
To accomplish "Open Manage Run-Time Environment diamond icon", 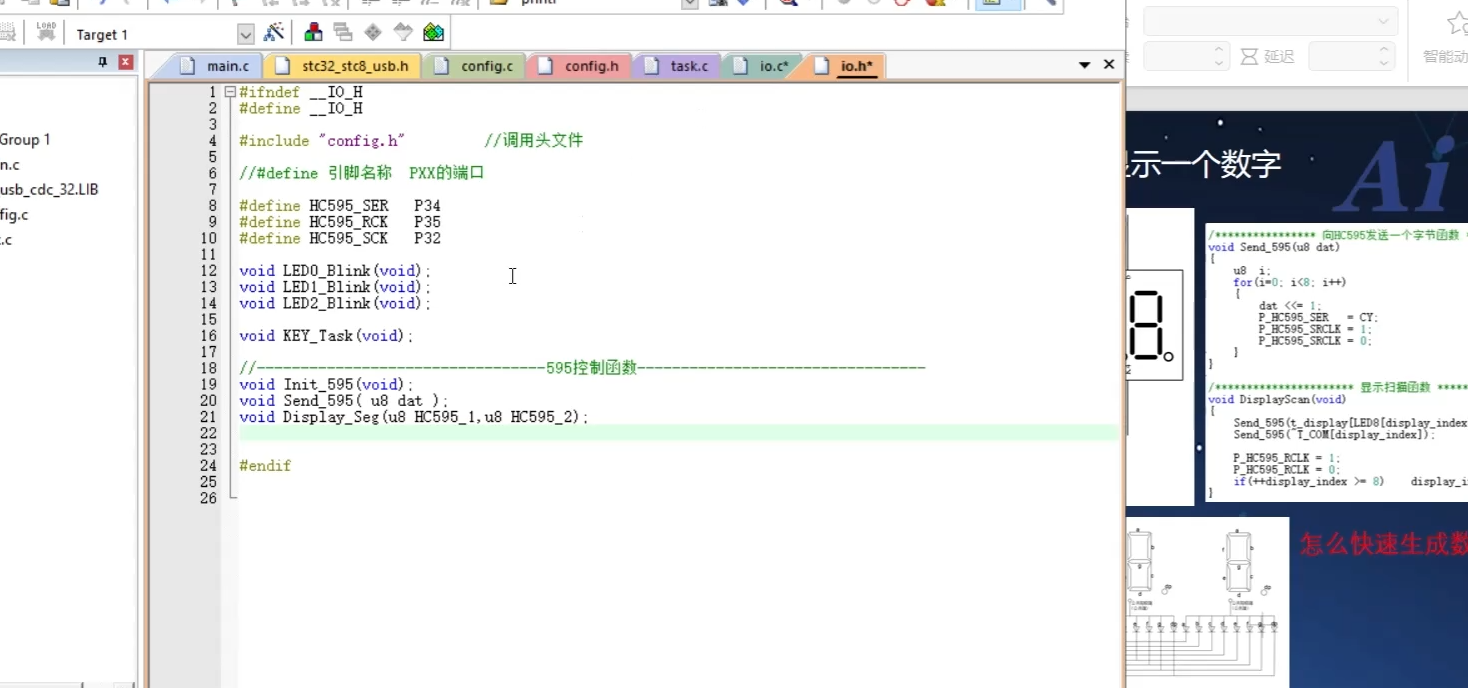I will 373,33.
